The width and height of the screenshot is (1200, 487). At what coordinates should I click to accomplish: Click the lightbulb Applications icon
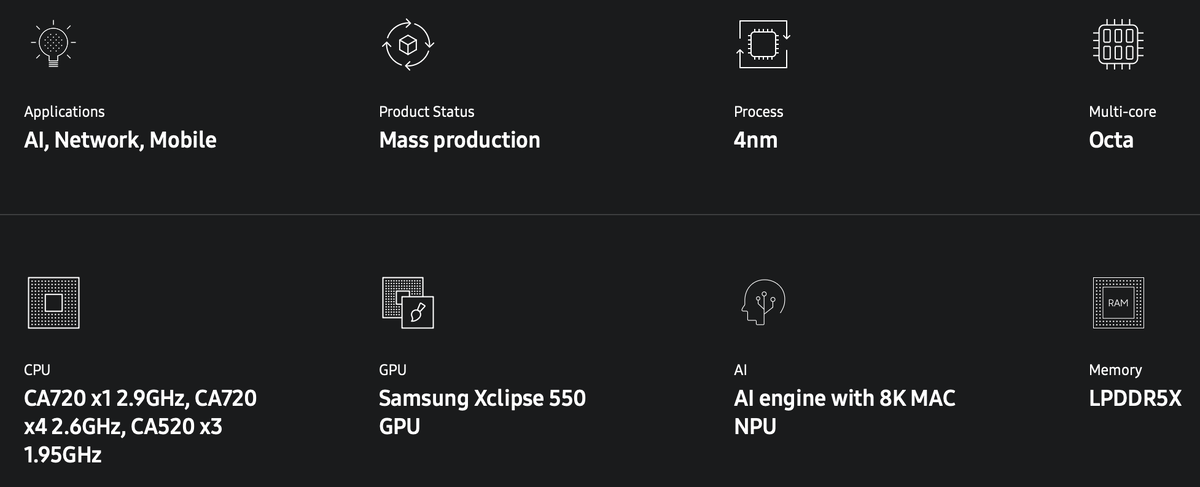pos(52,42)
